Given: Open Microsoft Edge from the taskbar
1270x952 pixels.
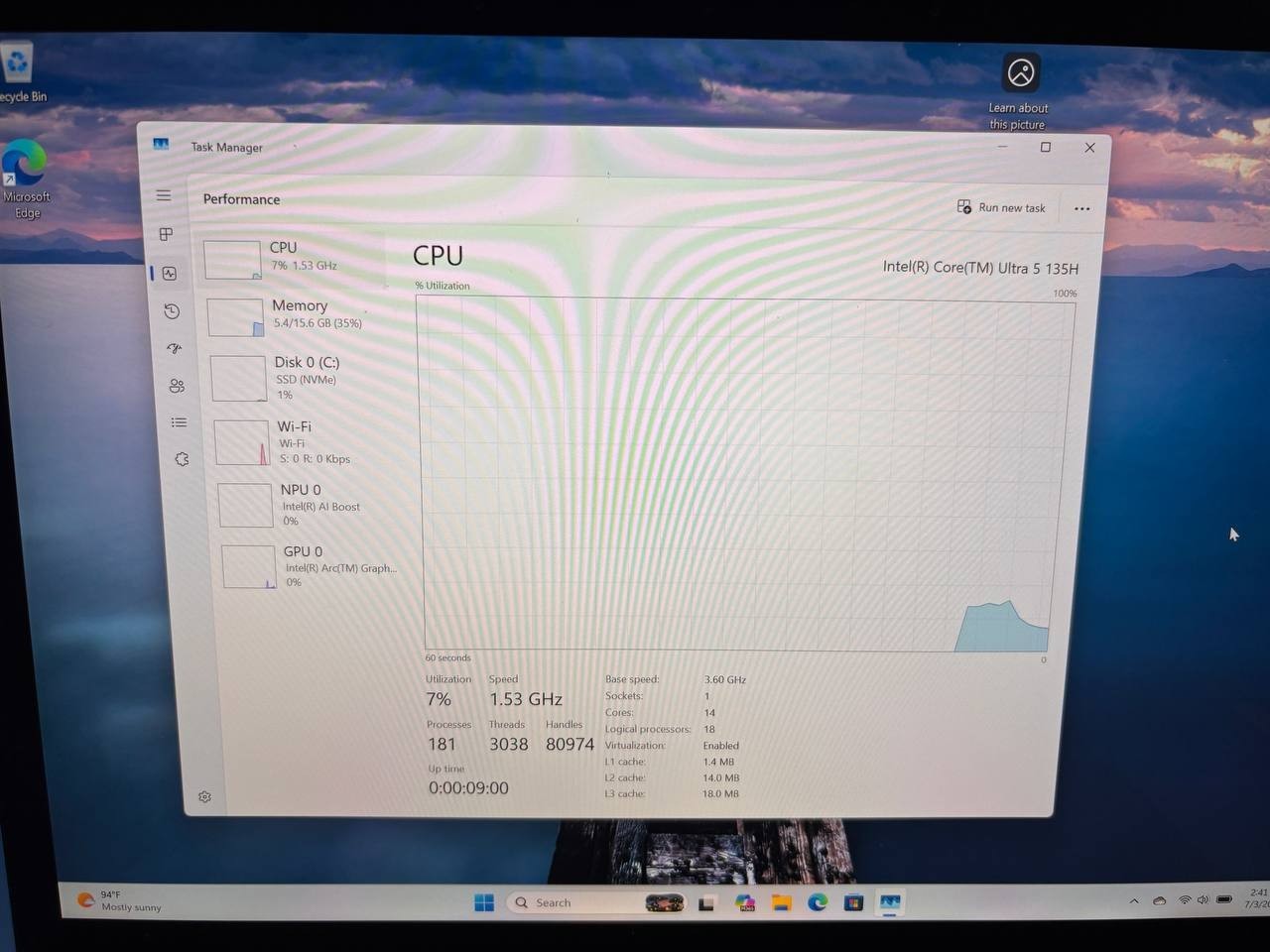Looking at the screenshot, I should pos(818,902).
